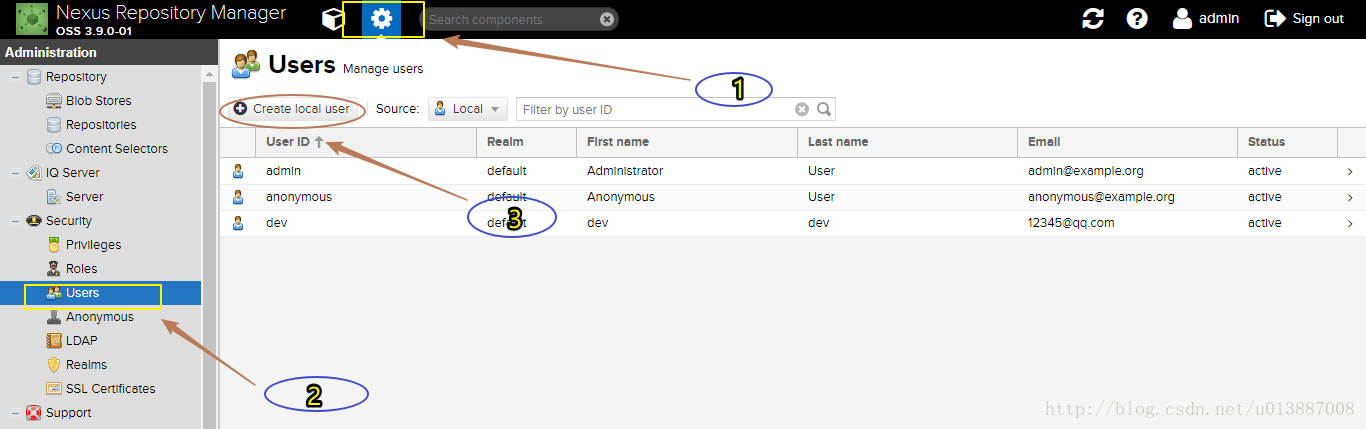1366x429 pixels.
Task: Sort by the First name column
Action: click(686, 142)
